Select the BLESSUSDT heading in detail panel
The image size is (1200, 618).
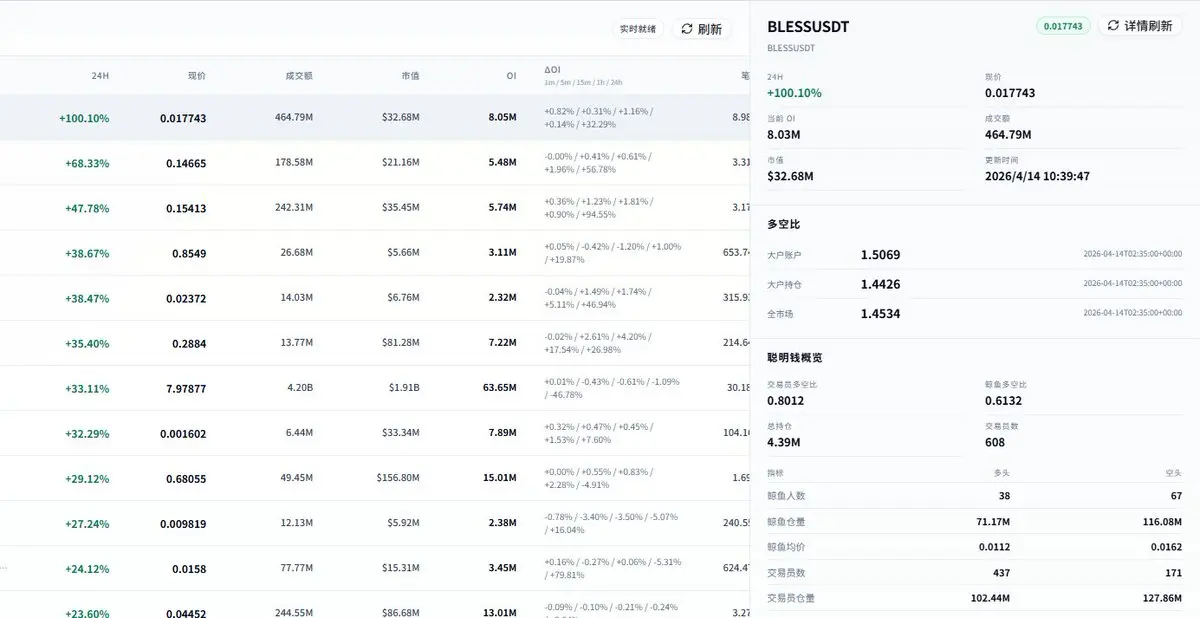[x=808, y=27]
